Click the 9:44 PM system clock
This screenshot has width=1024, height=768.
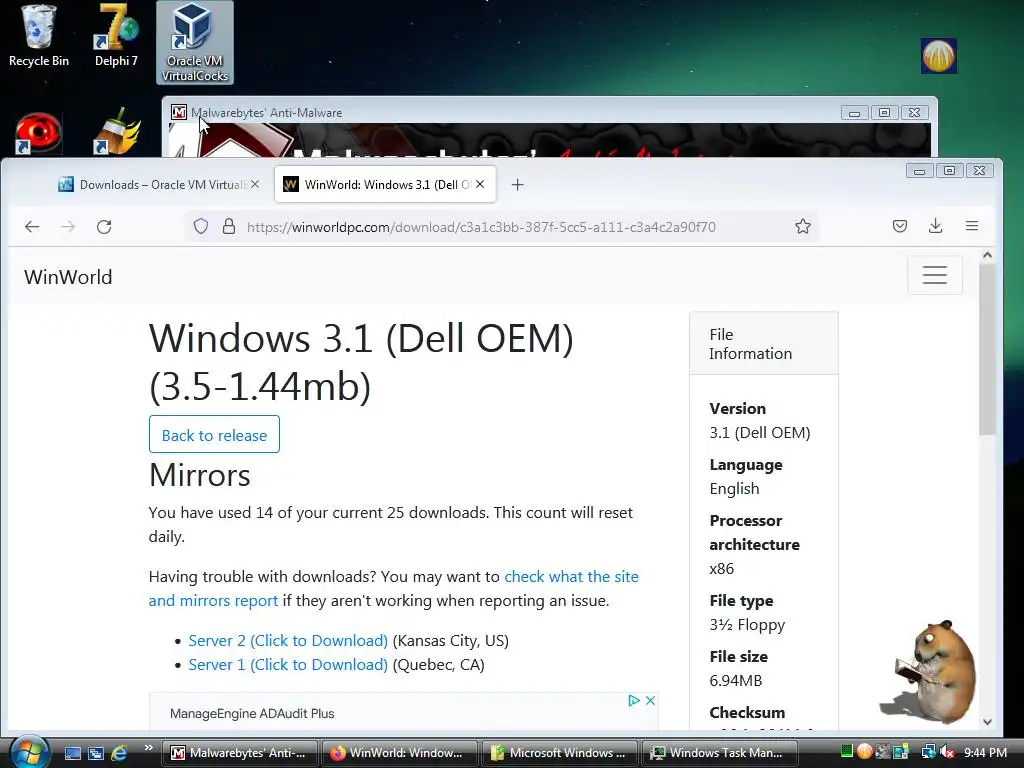coord(985,752)
